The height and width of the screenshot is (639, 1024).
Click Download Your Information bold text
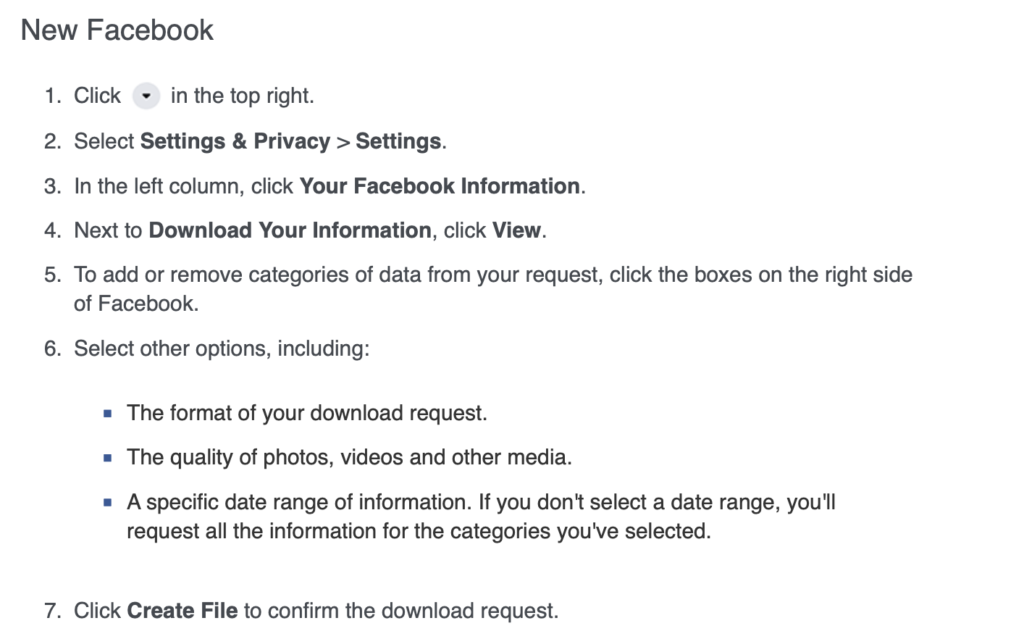[x=290, y=230]
